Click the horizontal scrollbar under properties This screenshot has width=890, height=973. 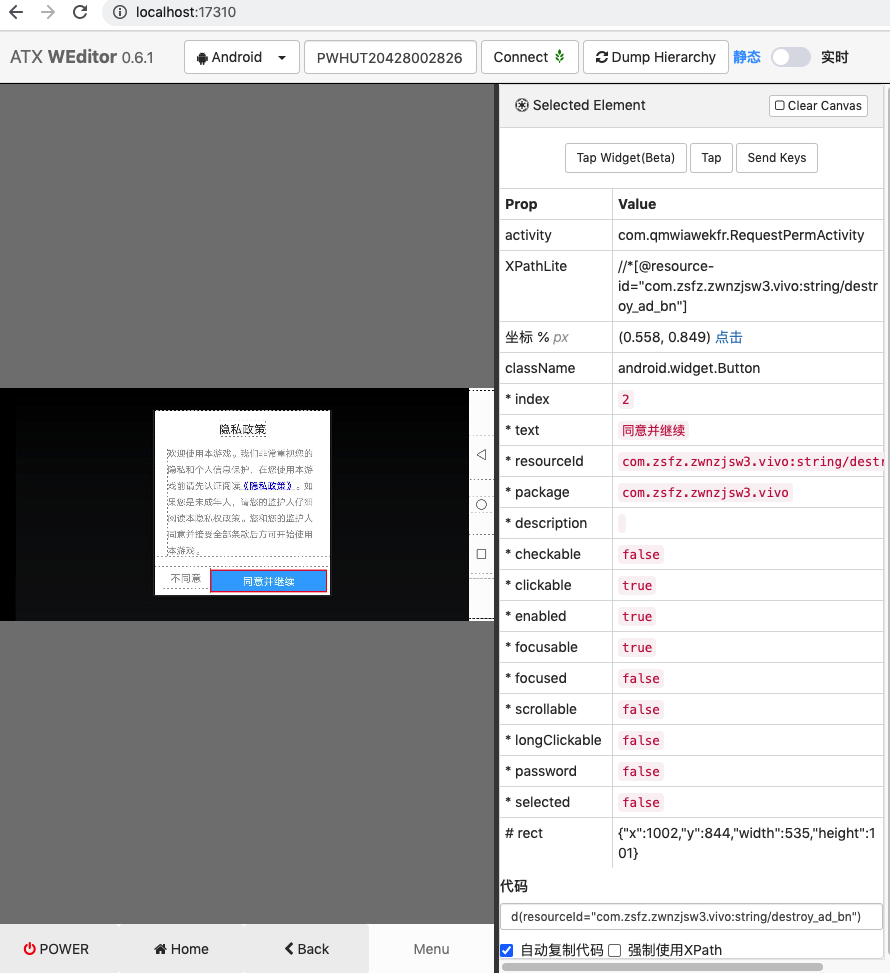662,967
